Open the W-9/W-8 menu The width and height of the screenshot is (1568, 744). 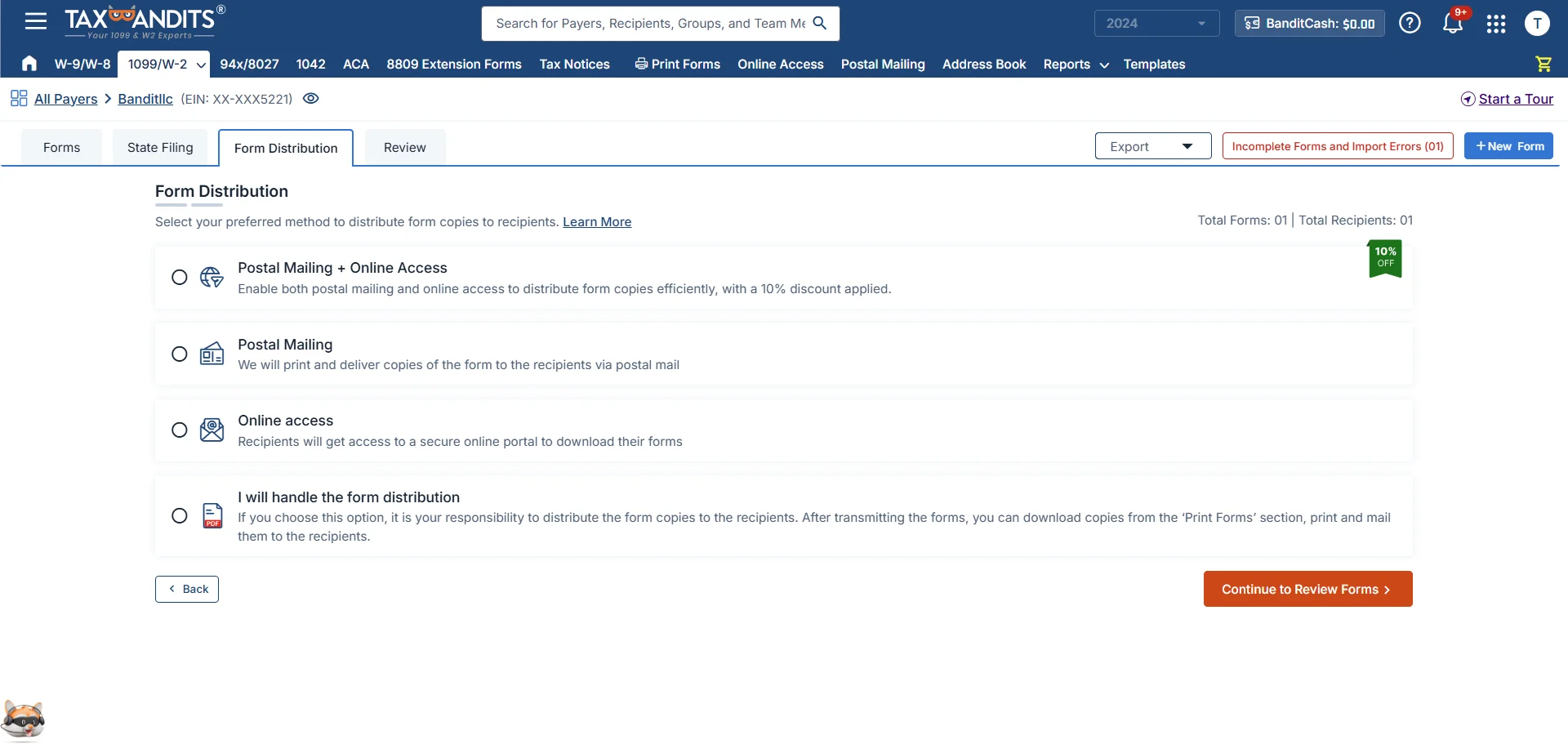click(x=82, y=64)
